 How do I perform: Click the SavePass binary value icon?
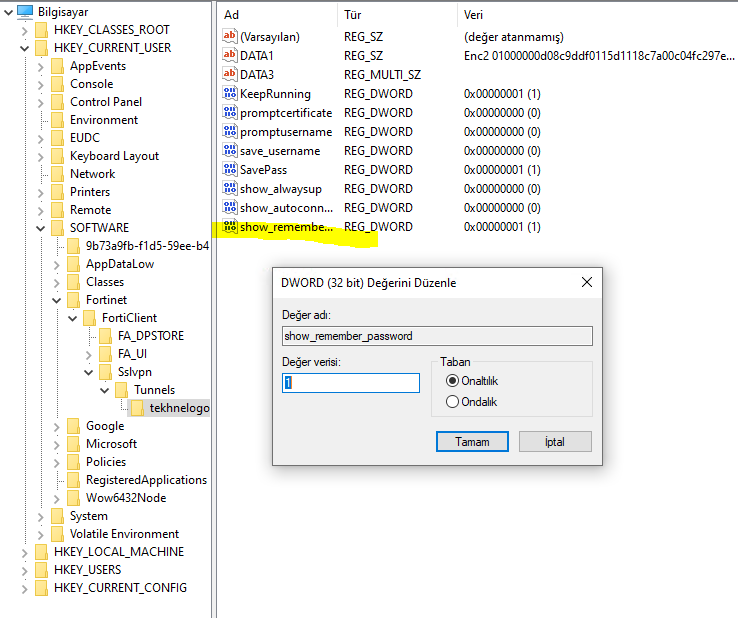[x=230, y=170]
